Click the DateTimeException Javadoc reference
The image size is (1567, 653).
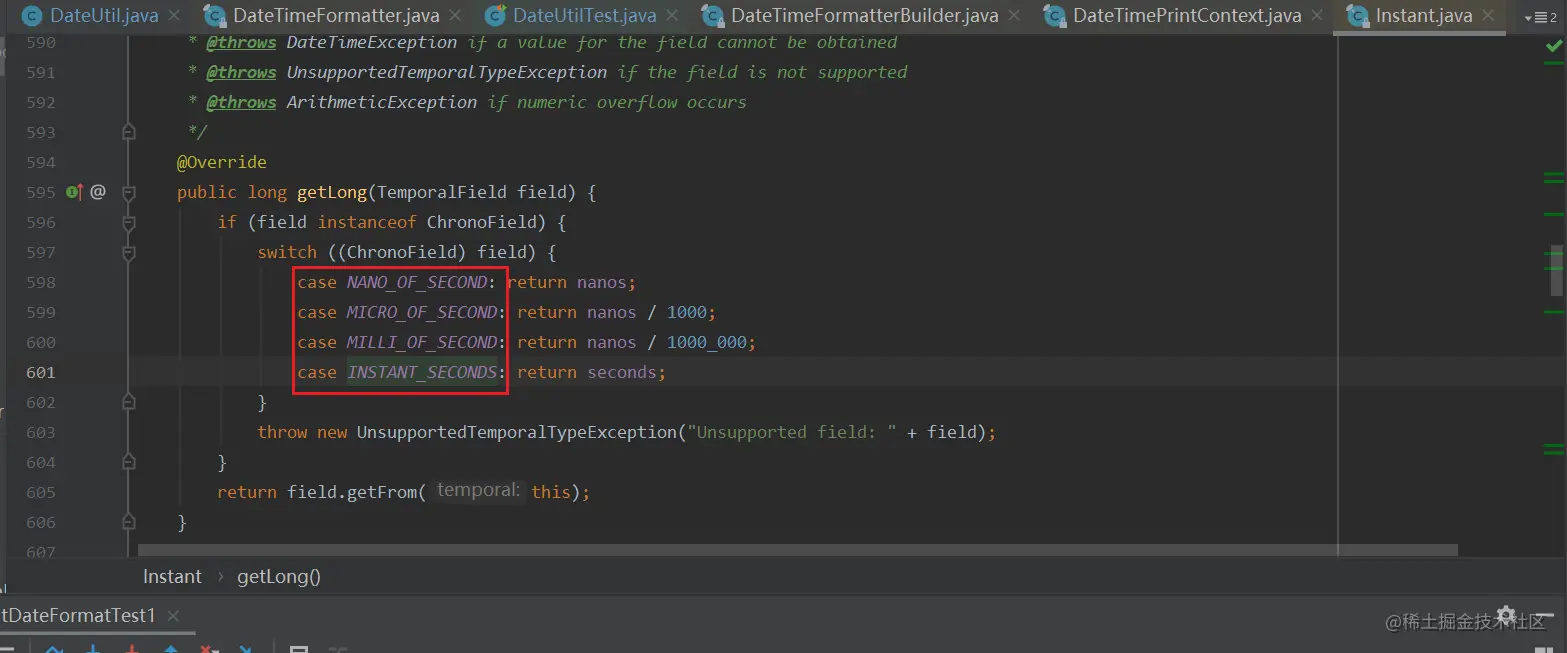(x=371, y=42)
